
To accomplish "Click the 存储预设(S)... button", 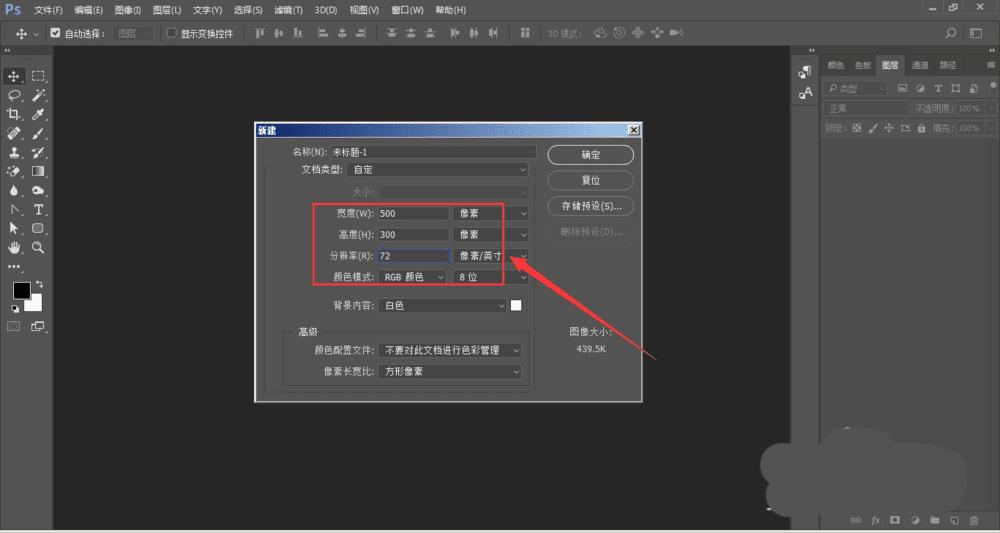I will [x=591, y=206].
